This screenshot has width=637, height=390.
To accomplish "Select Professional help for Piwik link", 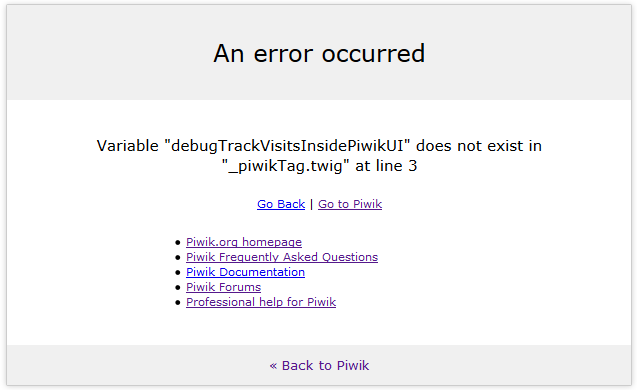I will point(261,302).
